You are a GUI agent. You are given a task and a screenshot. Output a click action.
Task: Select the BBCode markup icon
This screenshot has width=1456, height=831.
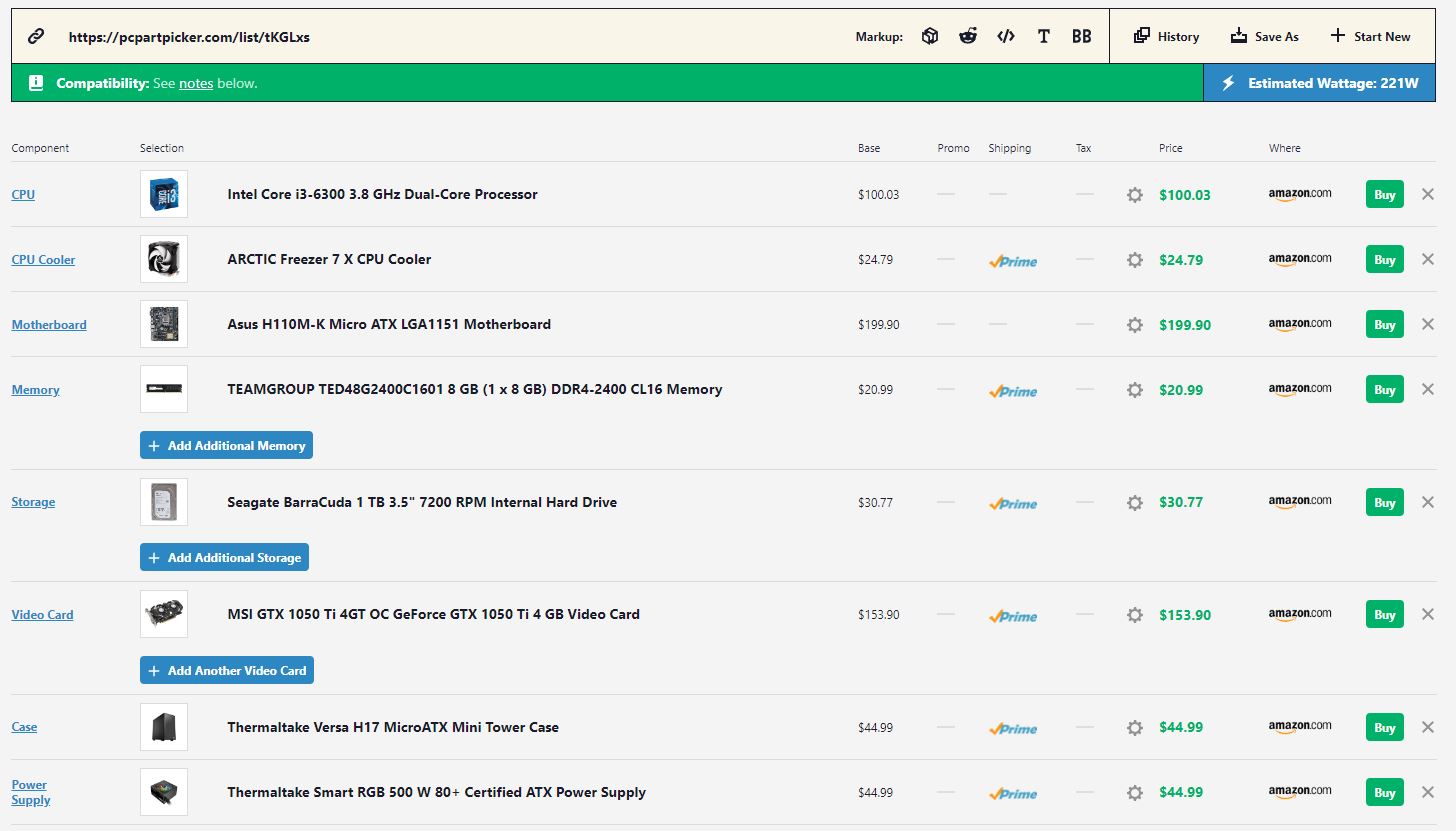point(1082,37)
